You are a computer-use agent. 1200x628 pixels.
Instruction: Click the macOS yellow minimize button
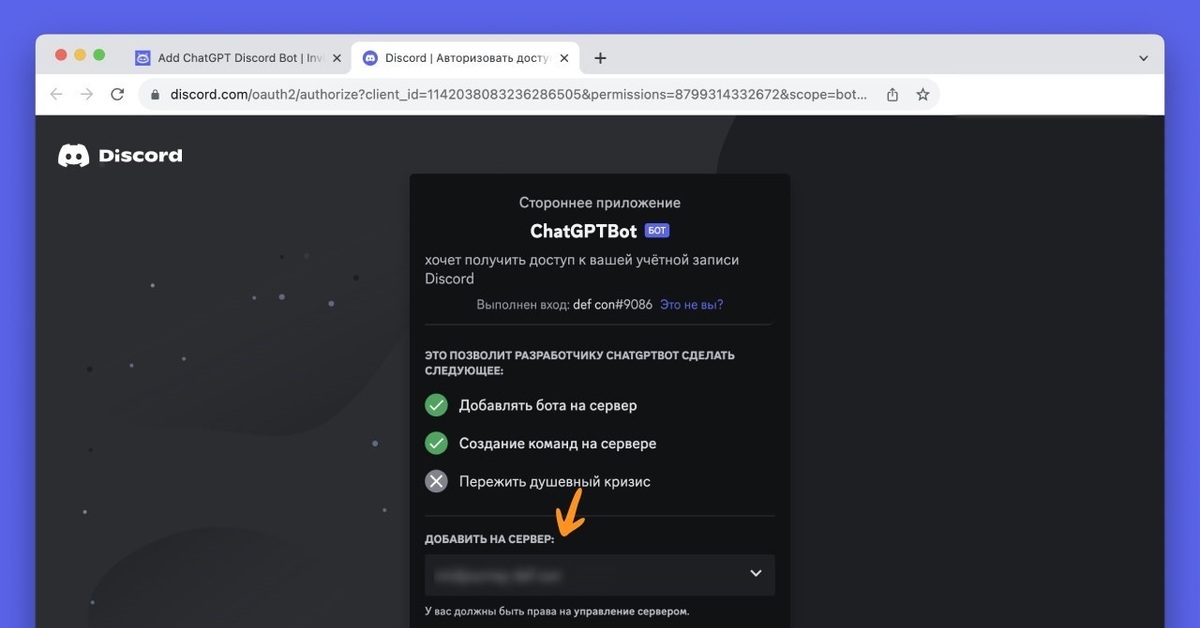[x=80, y=55]
